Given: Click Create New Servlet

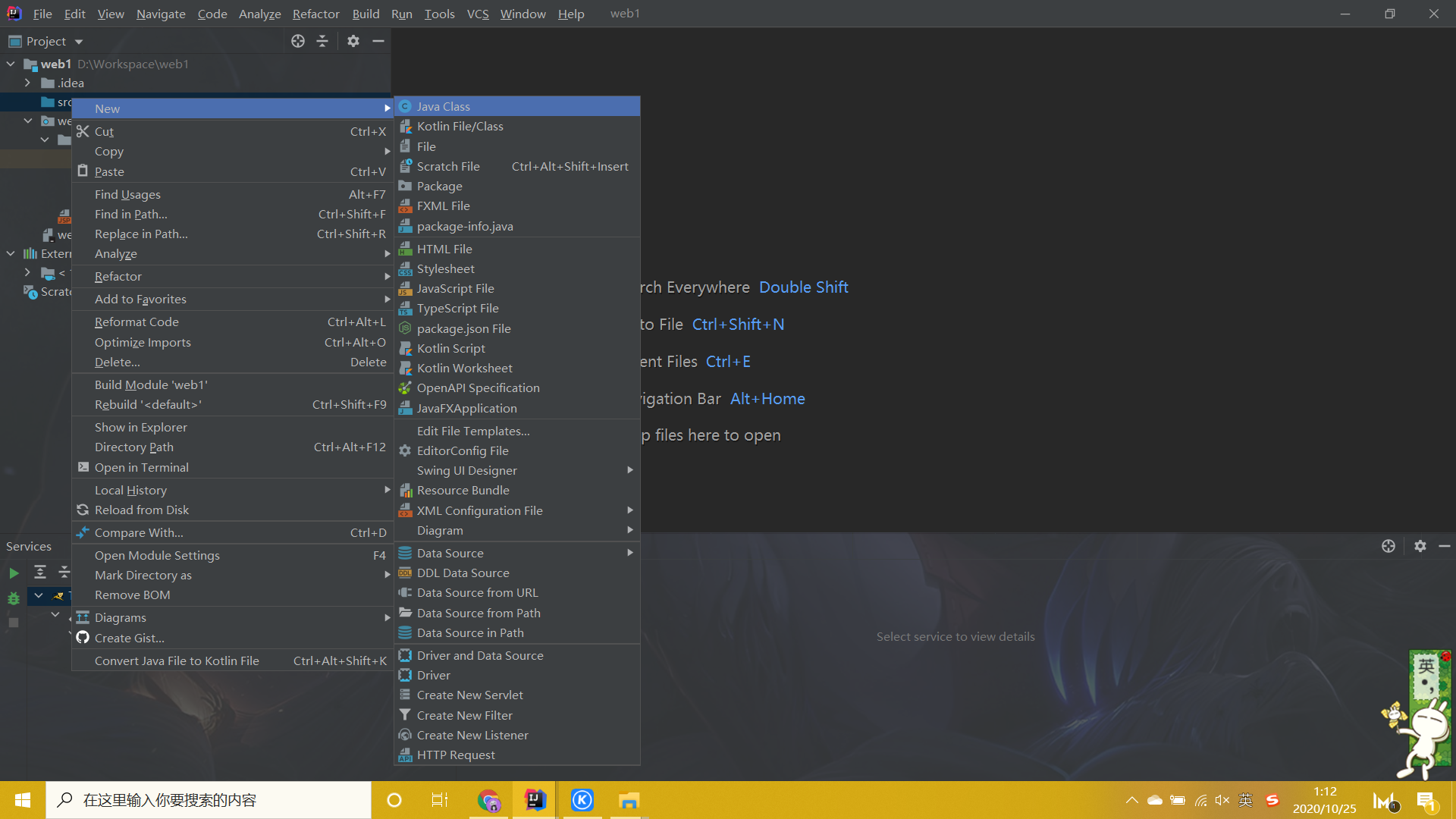Looking at the screenshot, I should [517, 695].
